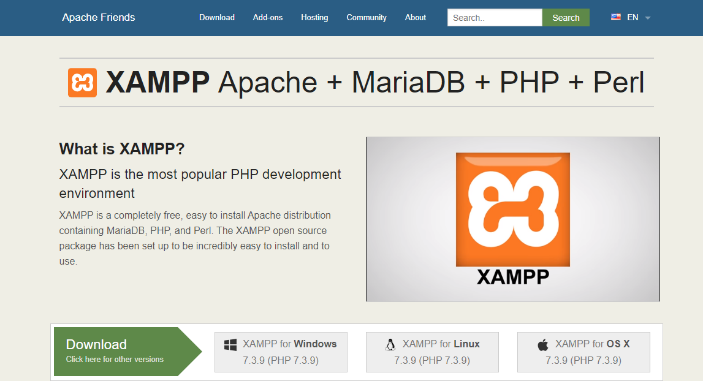Click the Apple logo icon for OS X
The width and height of the screenshot is (703, 381).
tap(542, 345)
